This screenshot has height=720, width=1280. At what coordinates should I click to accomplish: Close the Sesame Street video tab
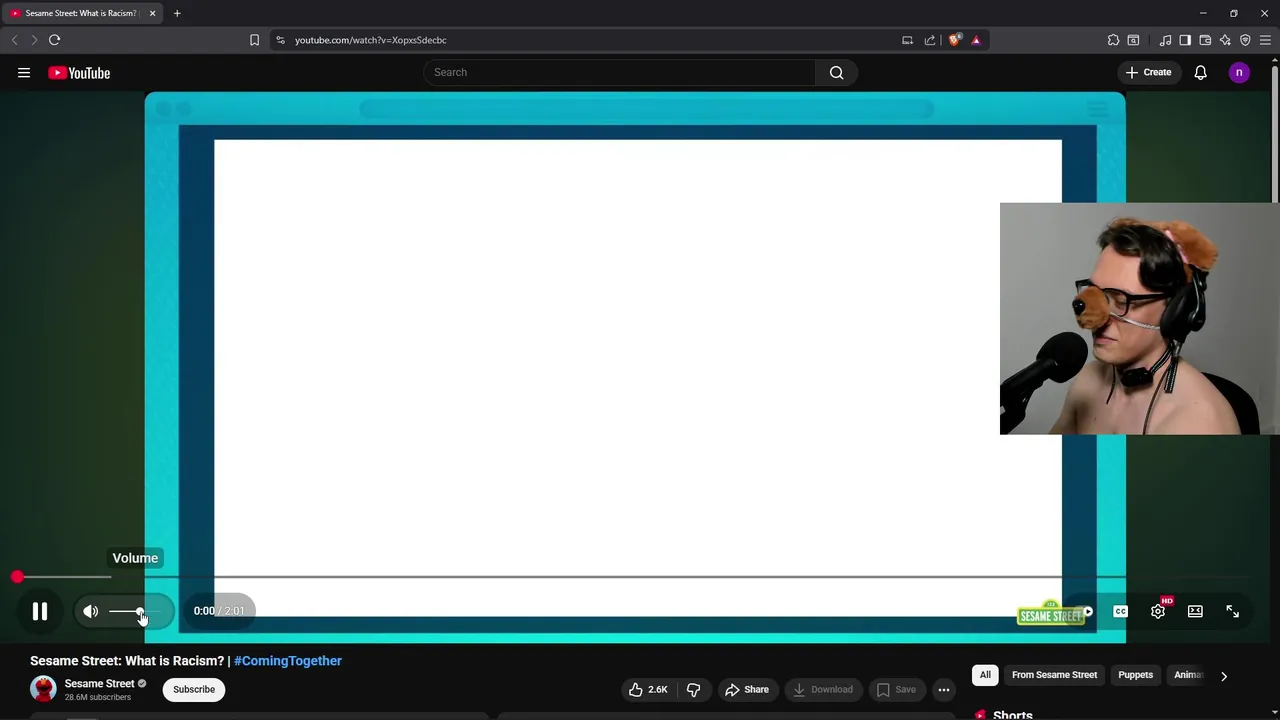pos(152,13)
